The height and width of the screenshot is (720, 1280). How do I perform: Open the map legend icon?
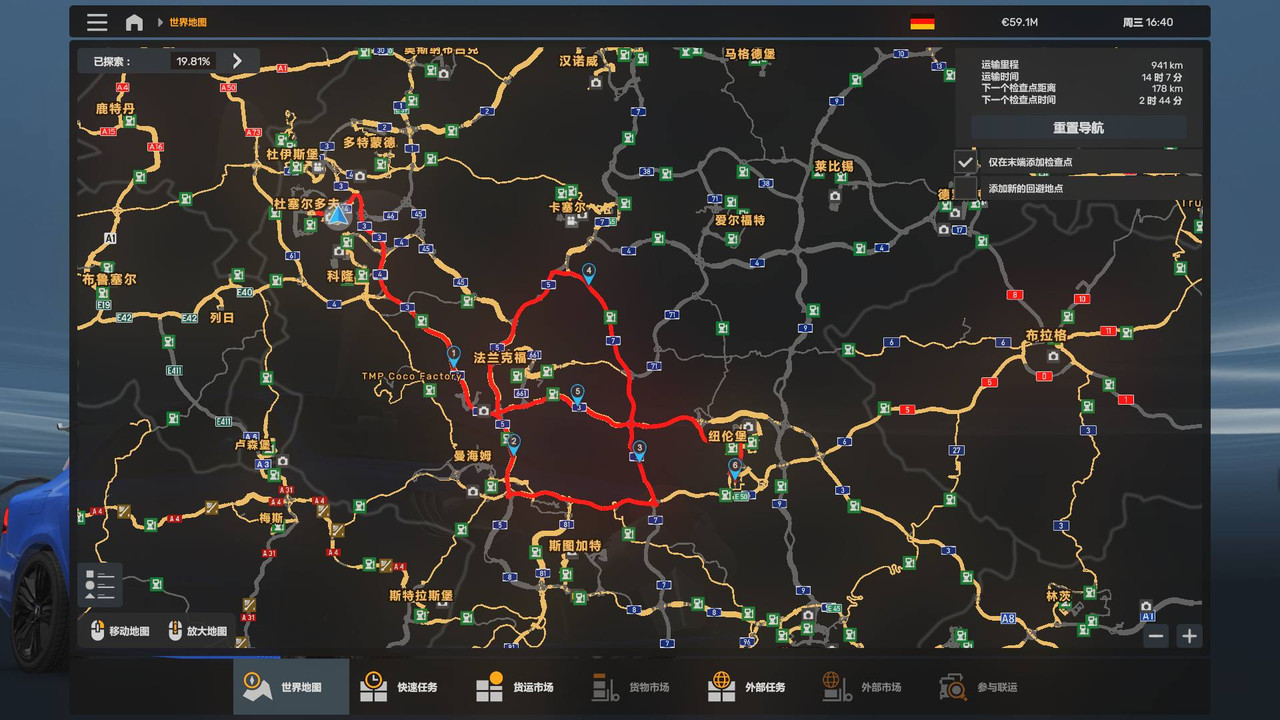click(100, 584)
